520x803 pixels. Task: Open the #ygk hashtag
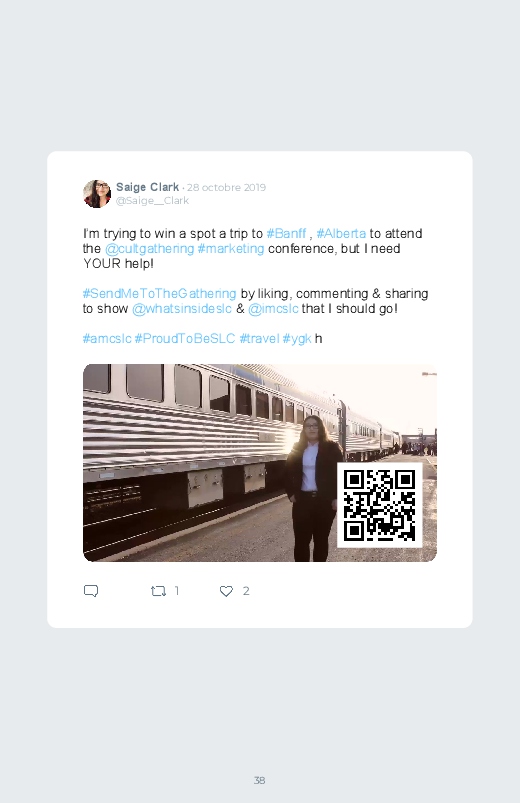pos(297,339)
